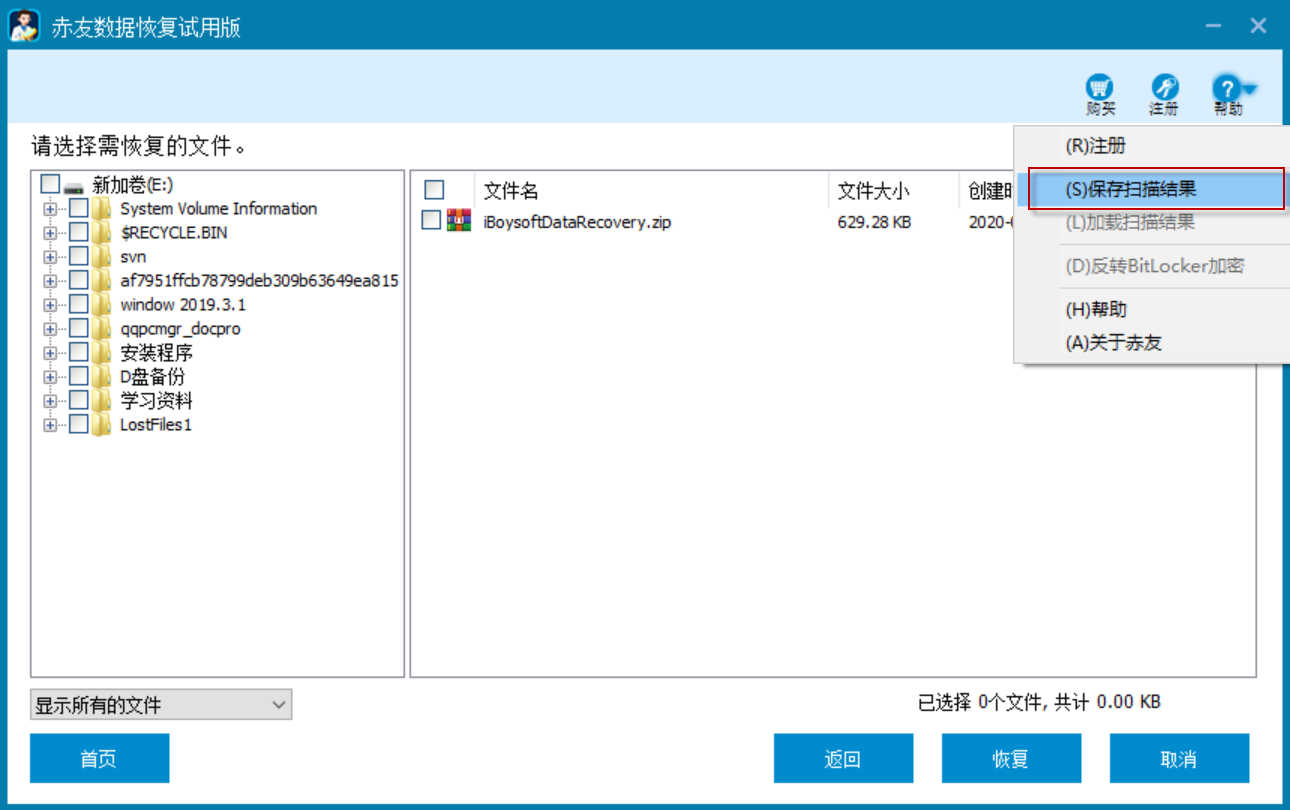Minimize the 赤友数据恢复试用版 window
1290x810 pixels.
(1213, 26)
